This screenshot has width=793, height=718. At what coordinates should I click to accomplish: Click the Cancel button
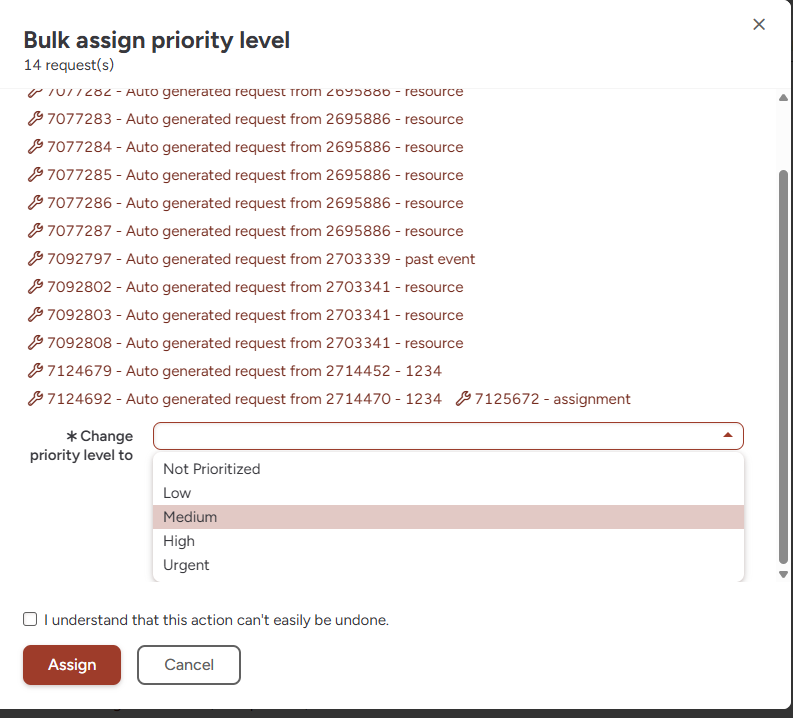[189, 665]
